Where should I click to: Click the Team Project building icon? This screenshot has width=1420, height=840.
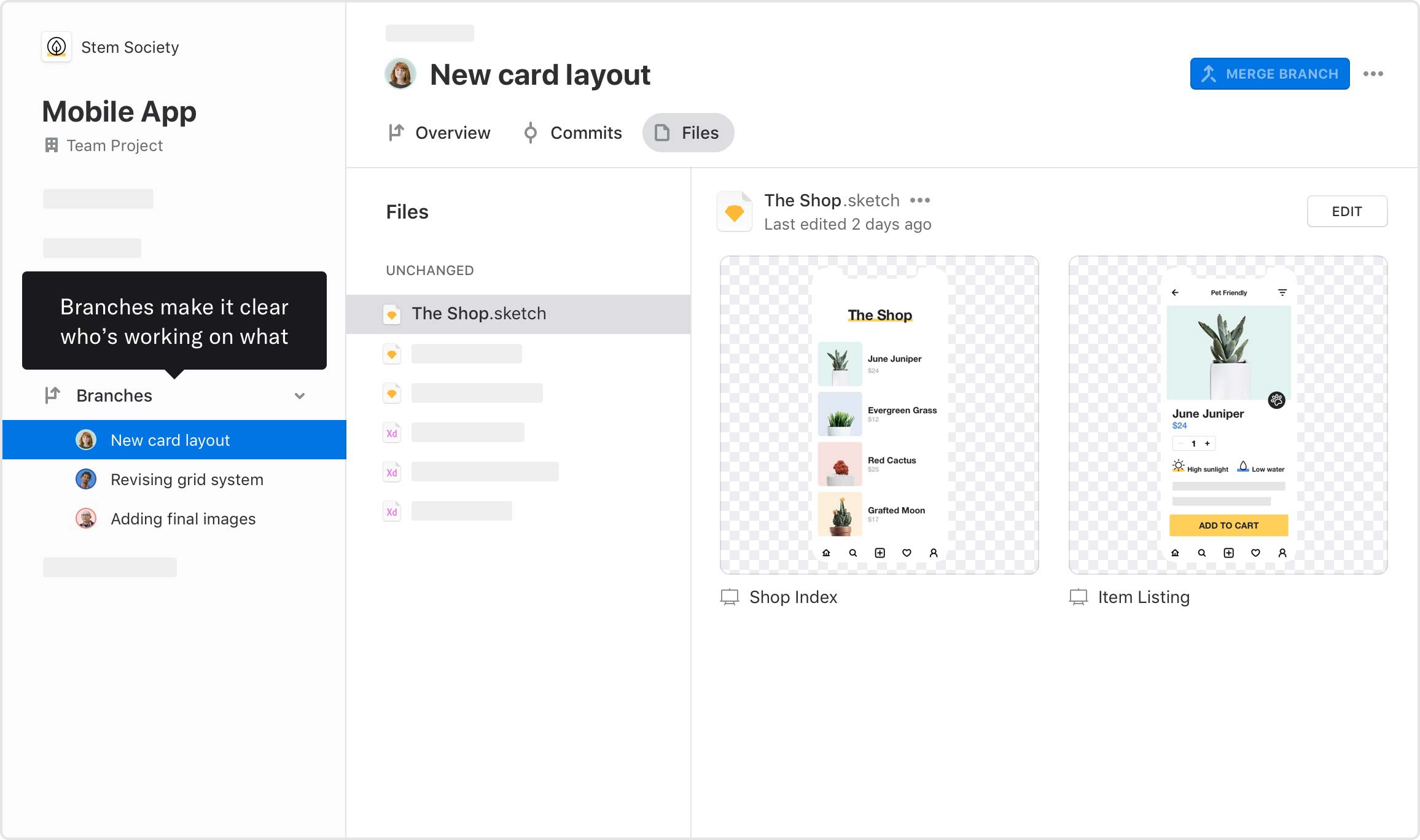52,145
